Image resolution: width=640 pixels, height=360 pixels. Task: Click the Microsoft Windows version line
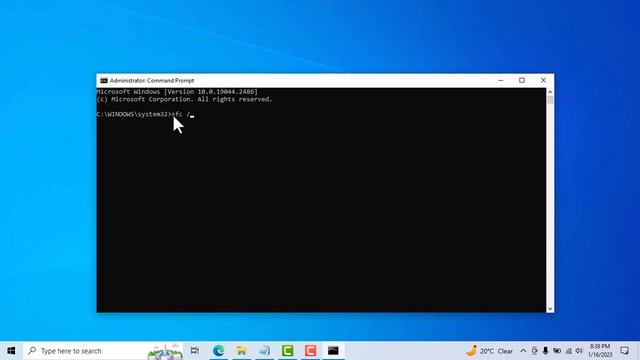pyautogui.click(x=177, y=92)
